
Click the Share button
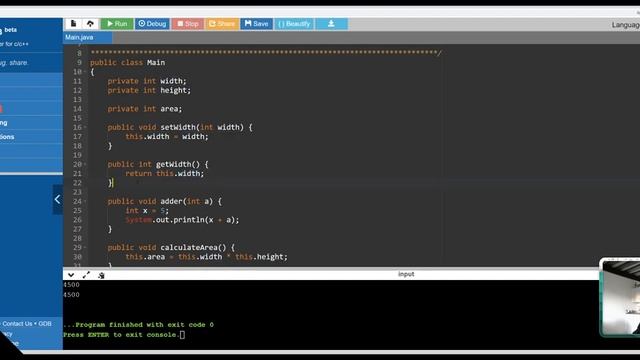click(222, 24)
